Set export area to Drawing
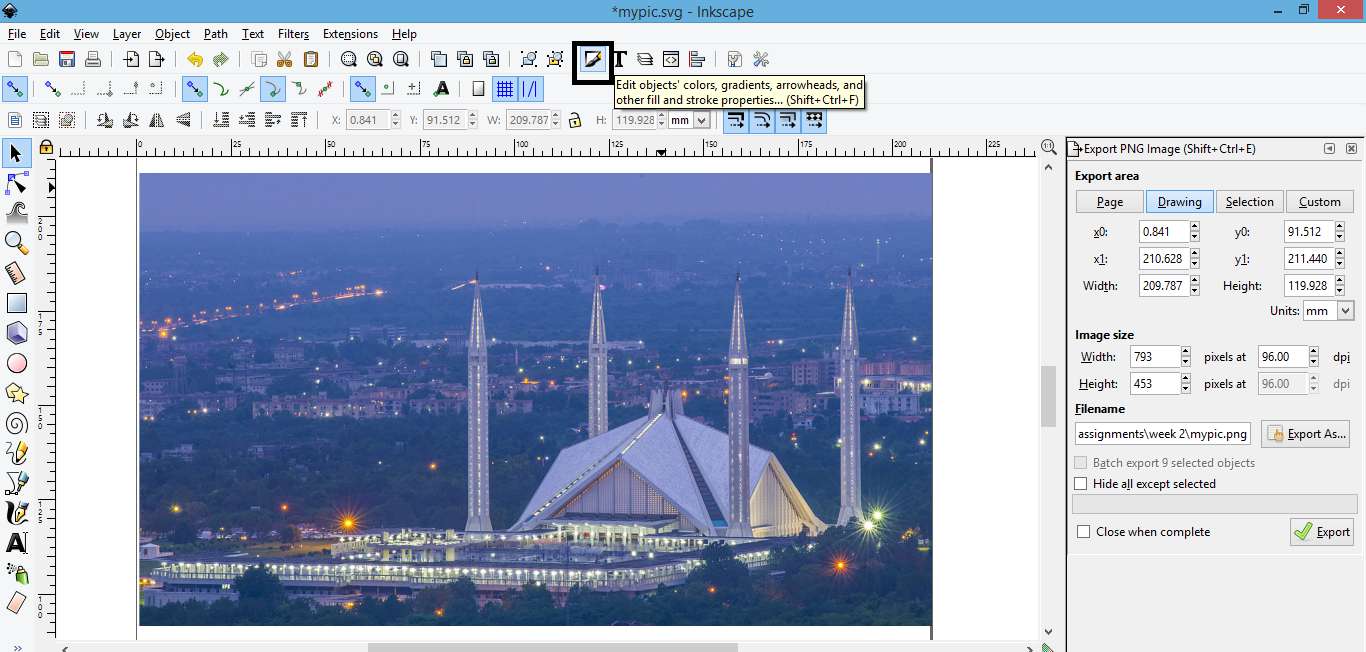 (x=1180, y=202)
